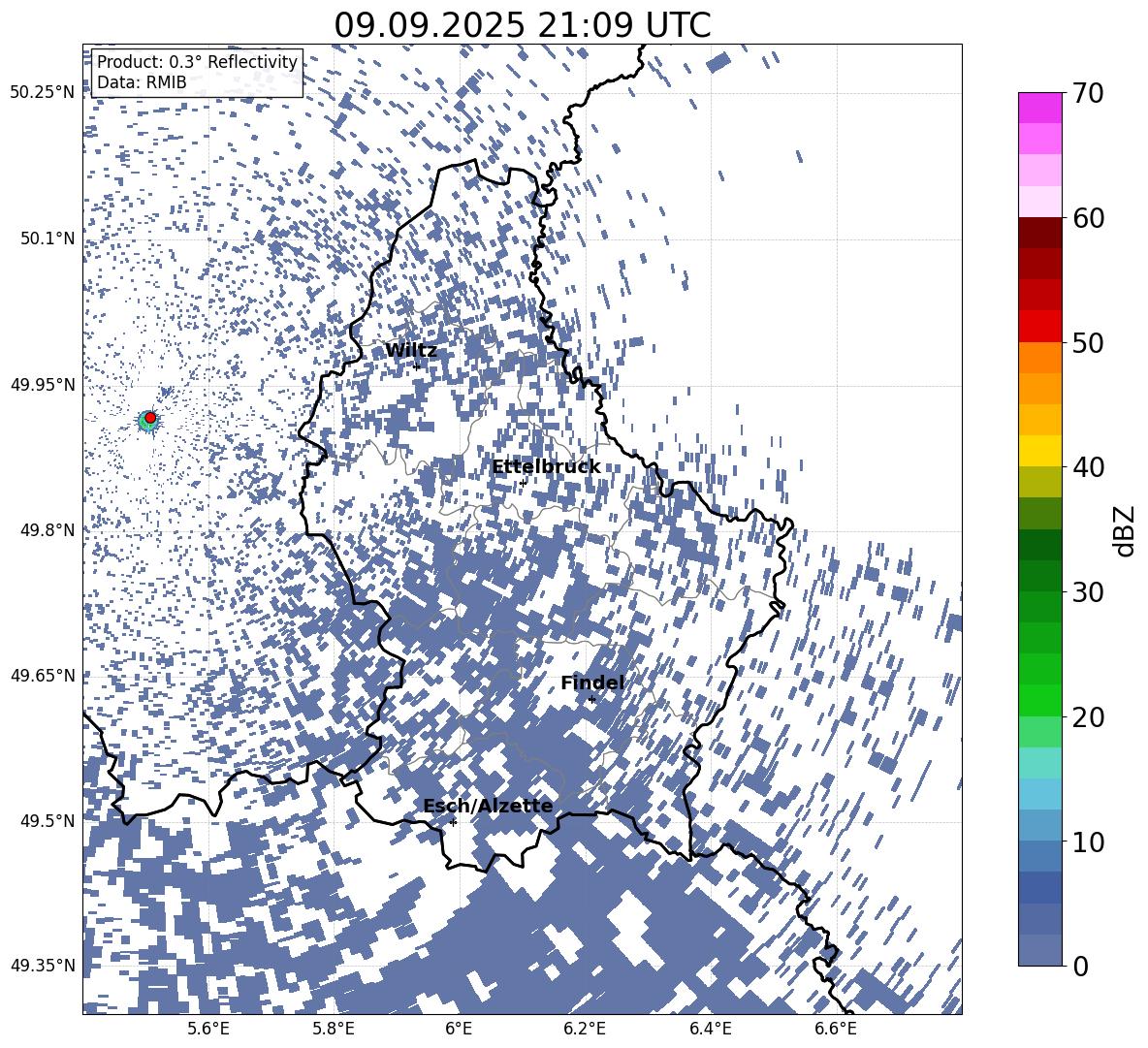
Task: Click the latitude label 50.1°N
Action: point(47,238)
